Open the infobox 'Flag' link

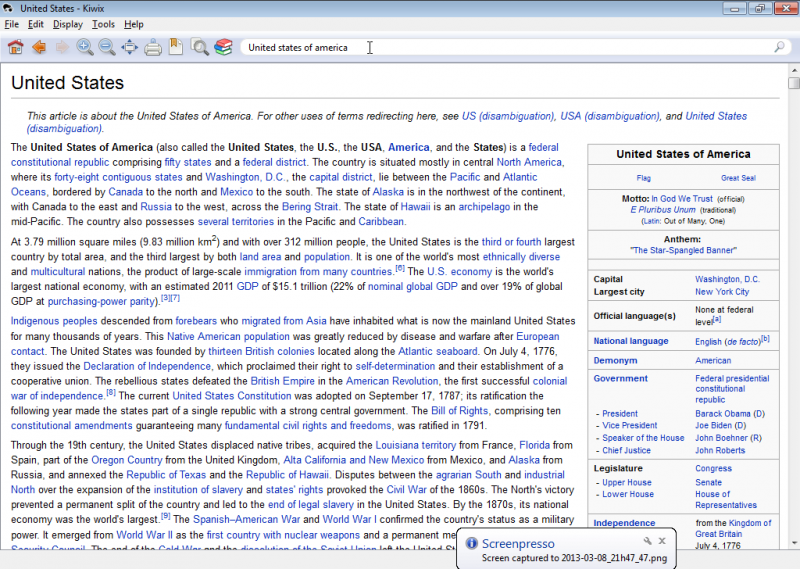[643, 178]
